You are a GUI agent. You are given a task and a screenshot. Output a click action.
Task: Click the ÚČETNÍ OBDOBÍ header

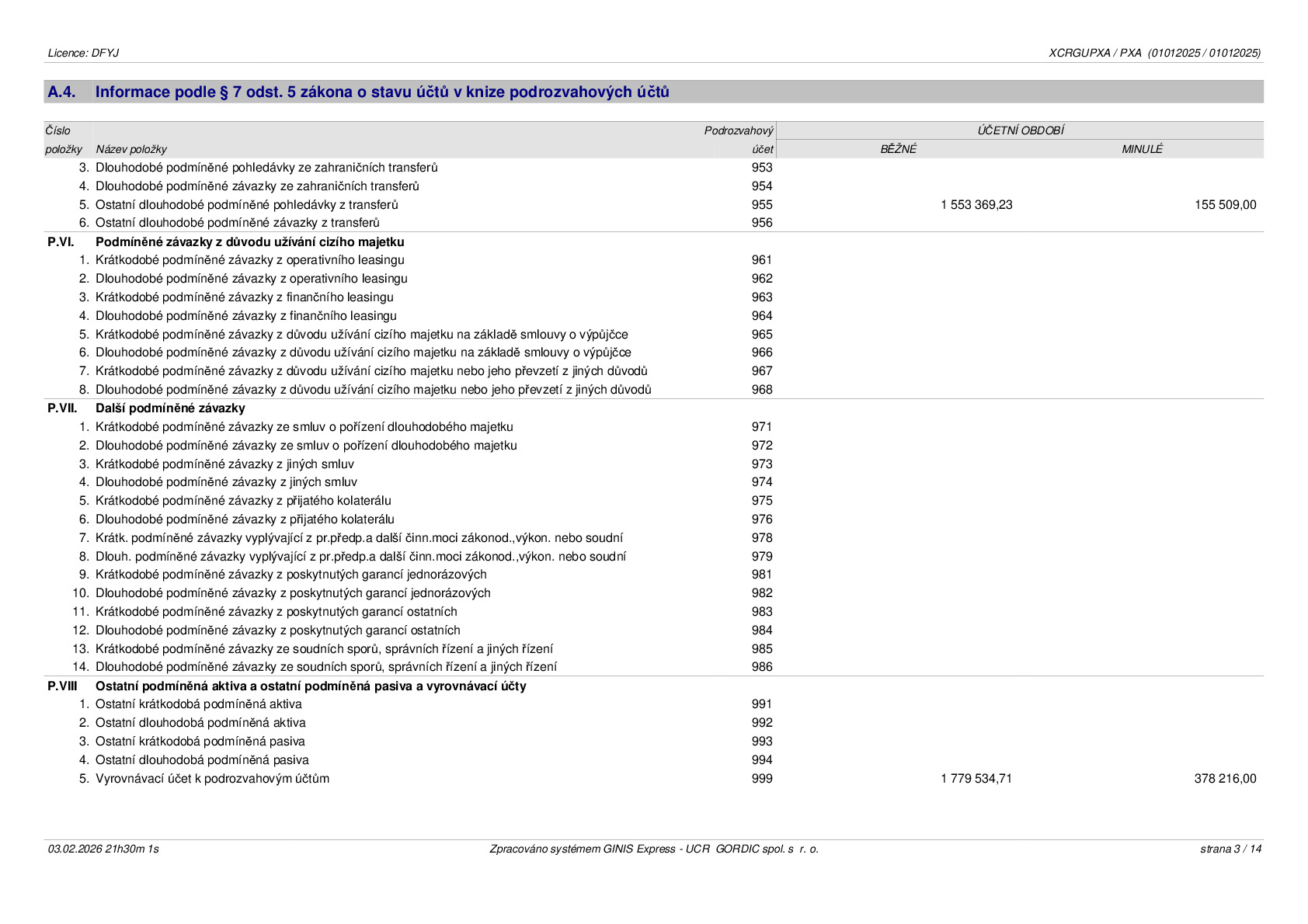pyautogui.click(x=1020, y=130)
